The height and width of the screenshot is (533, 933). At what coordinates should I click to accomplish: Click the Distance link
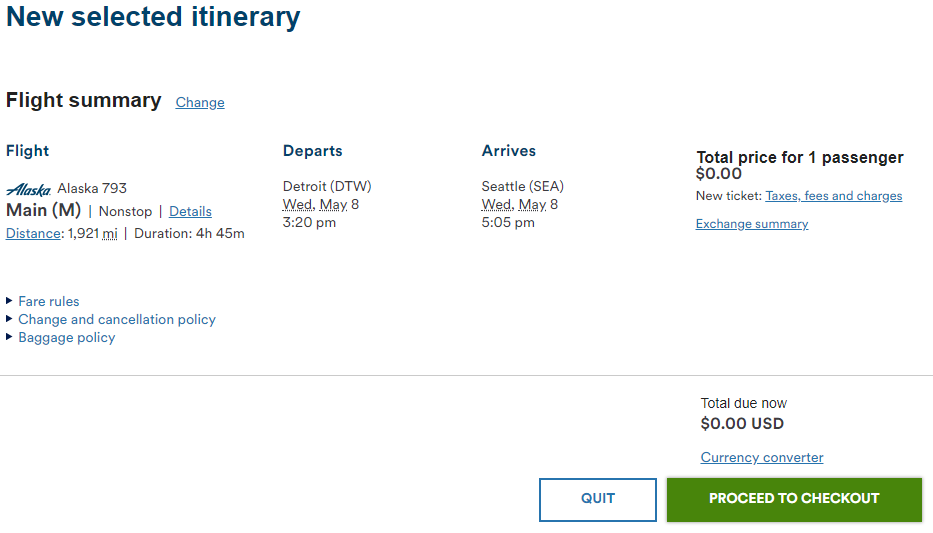33,233
